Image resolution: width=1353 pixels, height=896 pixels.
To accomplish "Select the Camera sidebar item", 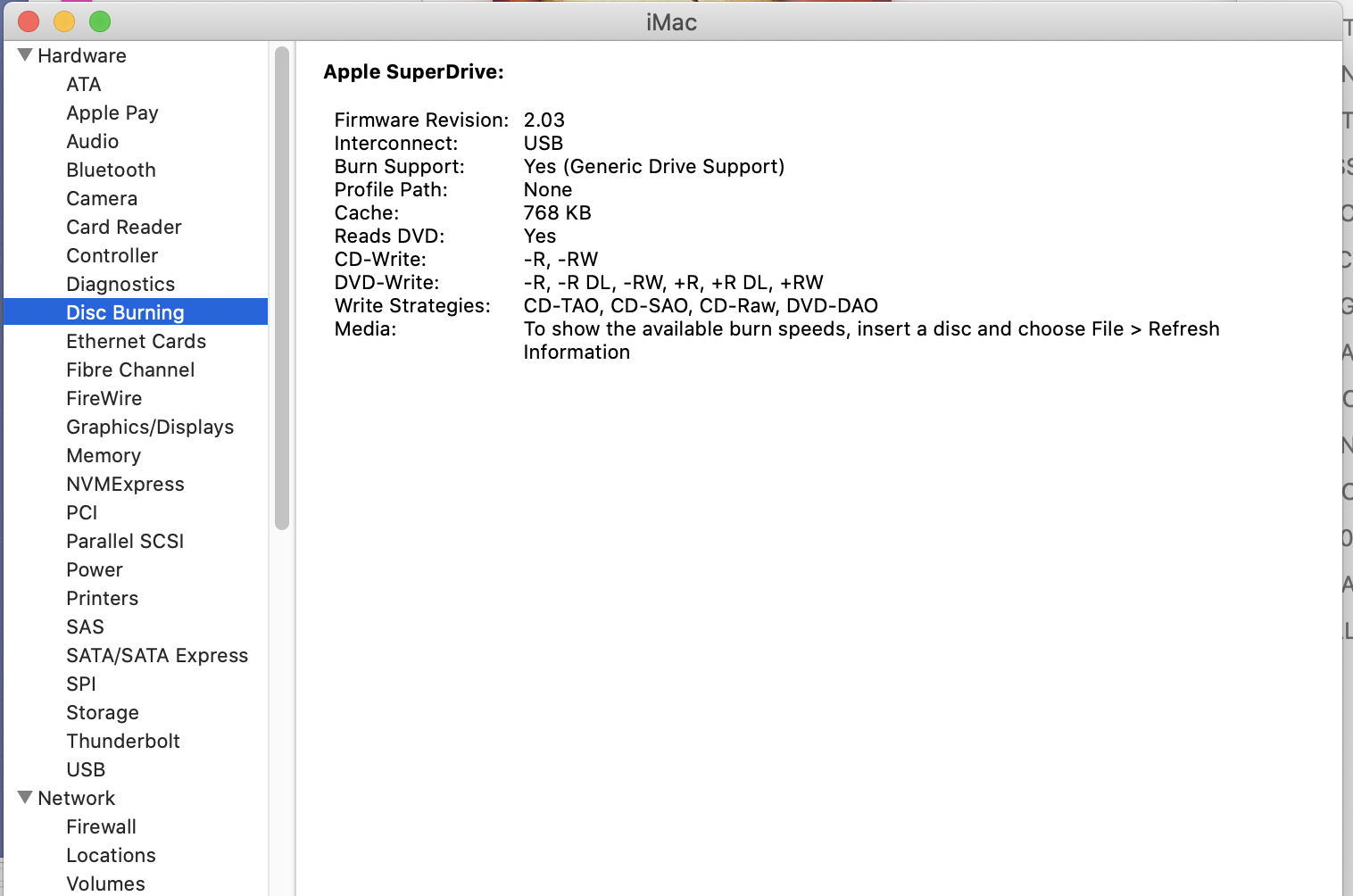I will pyautogui.click(x=102, y=198).
